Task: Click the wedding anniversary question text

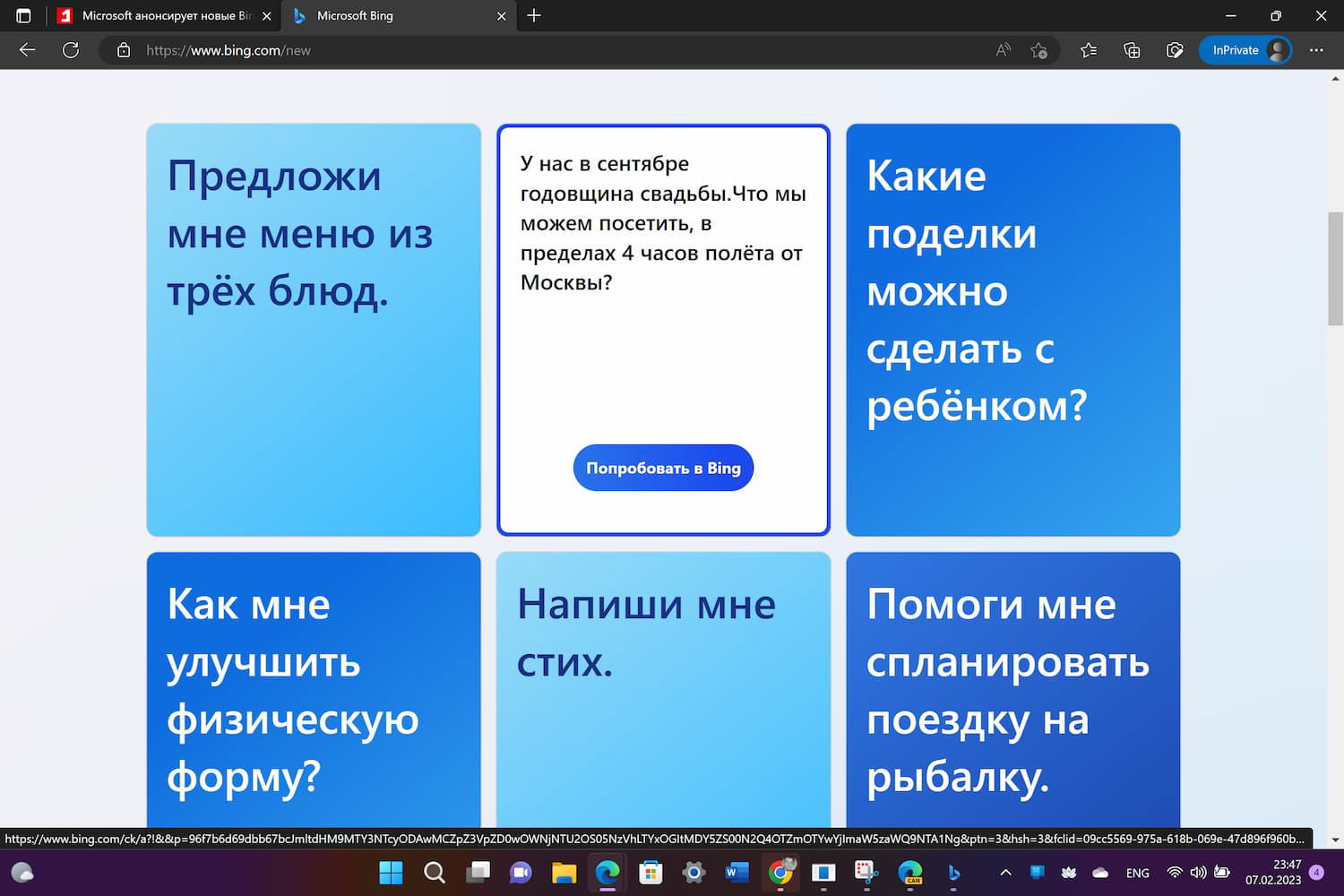Action: coord(663,223)
